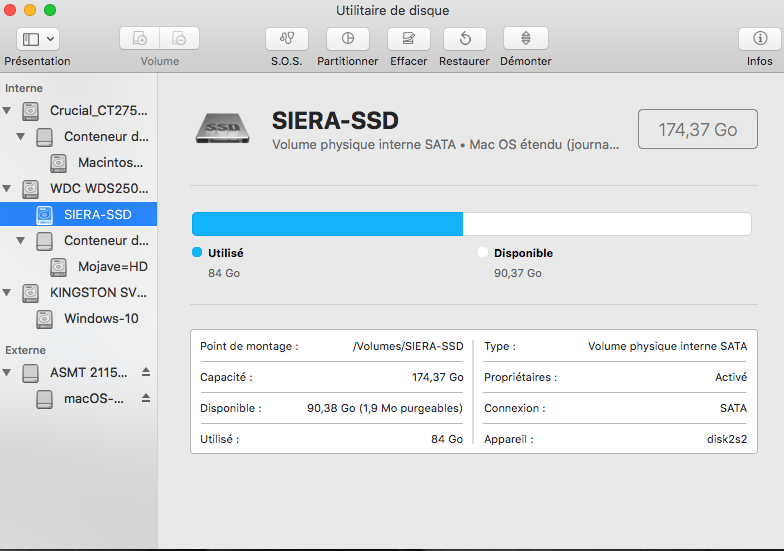
Task: Click the disk2s2 device identifier
Action: (726, 439)
